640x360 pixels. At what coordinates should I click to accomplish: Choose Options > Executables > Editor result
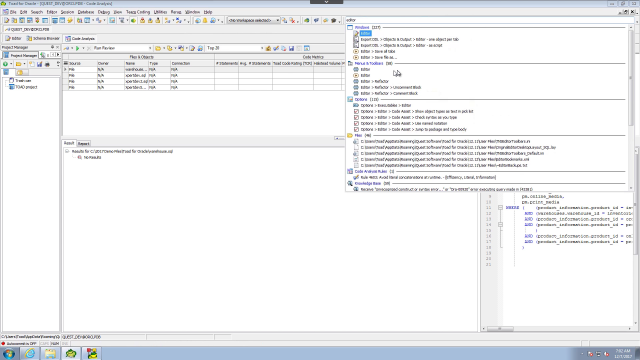(x=386, y=105)
